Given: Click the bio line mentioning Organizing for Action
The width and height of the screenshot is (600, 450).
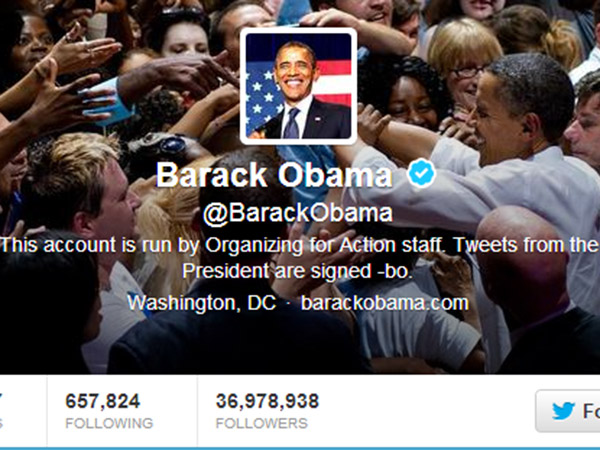Looking at the screenshot, I should pyautogui.click(x=300, y=245).
